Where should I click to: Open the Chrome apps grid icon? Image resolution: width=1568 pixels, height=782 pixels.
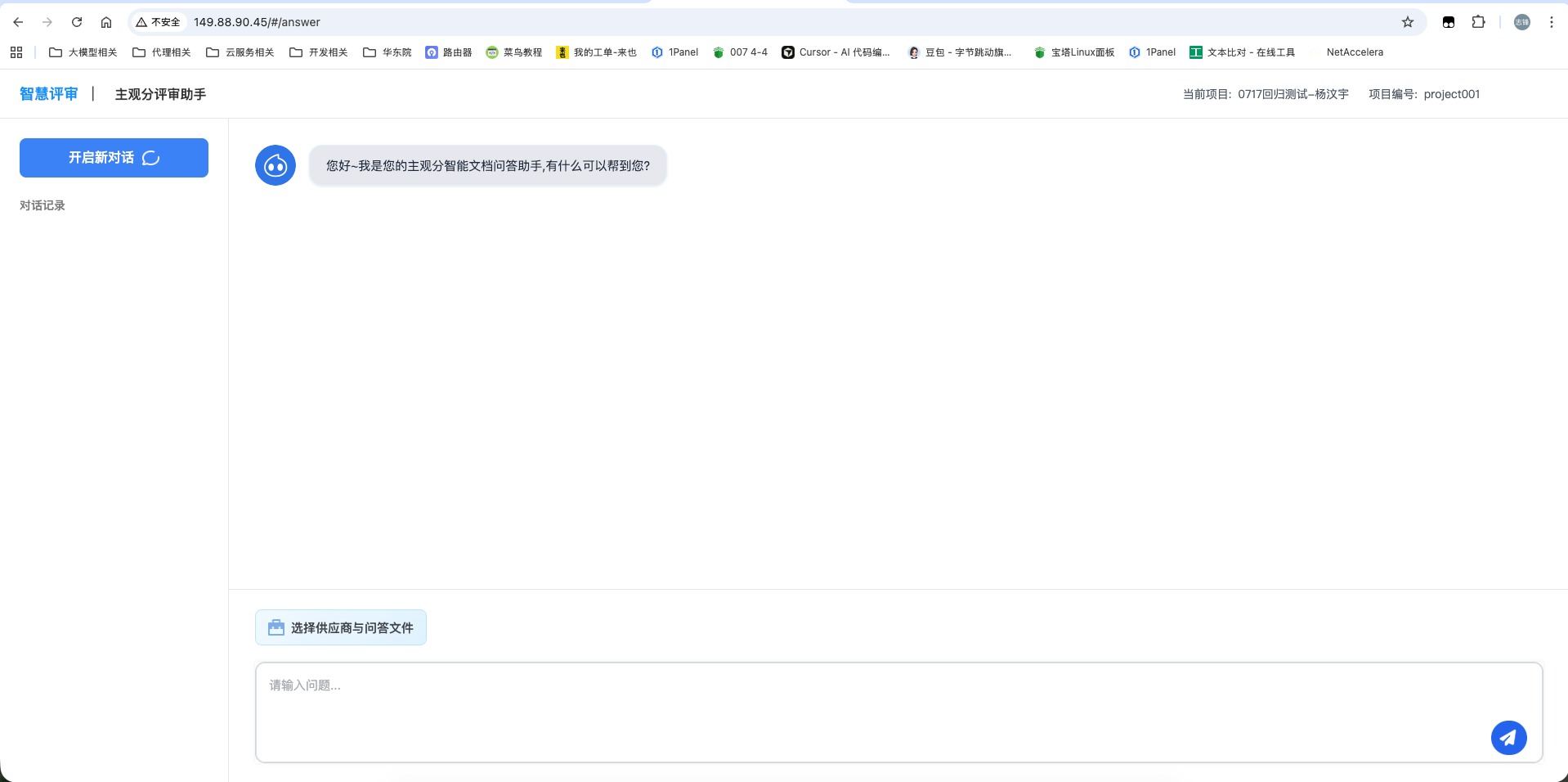coord(16,52)
